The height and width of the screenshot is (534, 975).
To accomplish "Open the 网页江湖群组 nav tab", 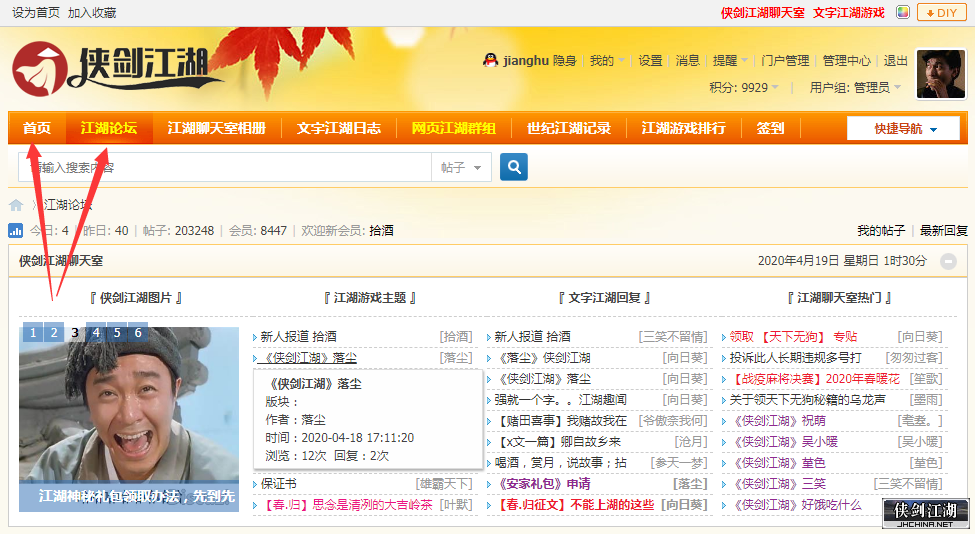I will tap(453, 128).
